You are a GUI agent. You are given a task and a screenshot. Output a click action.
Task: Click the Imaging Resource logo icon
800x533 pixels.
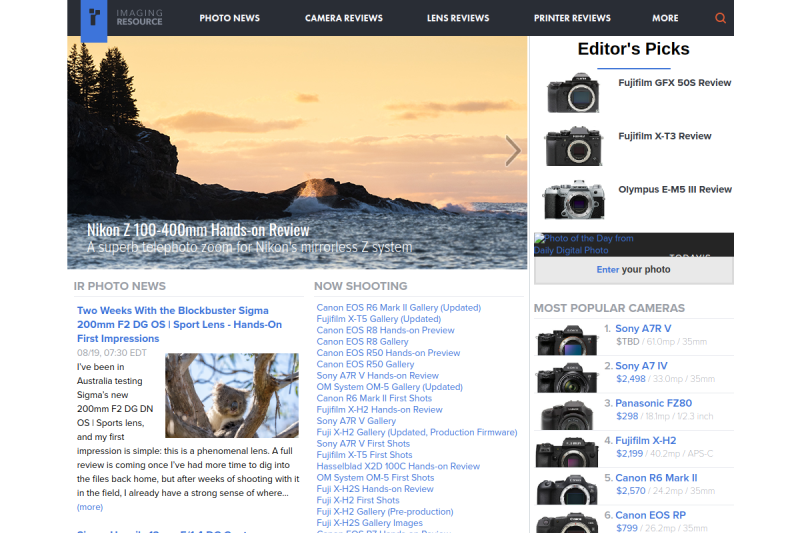(x=94, y=19)
